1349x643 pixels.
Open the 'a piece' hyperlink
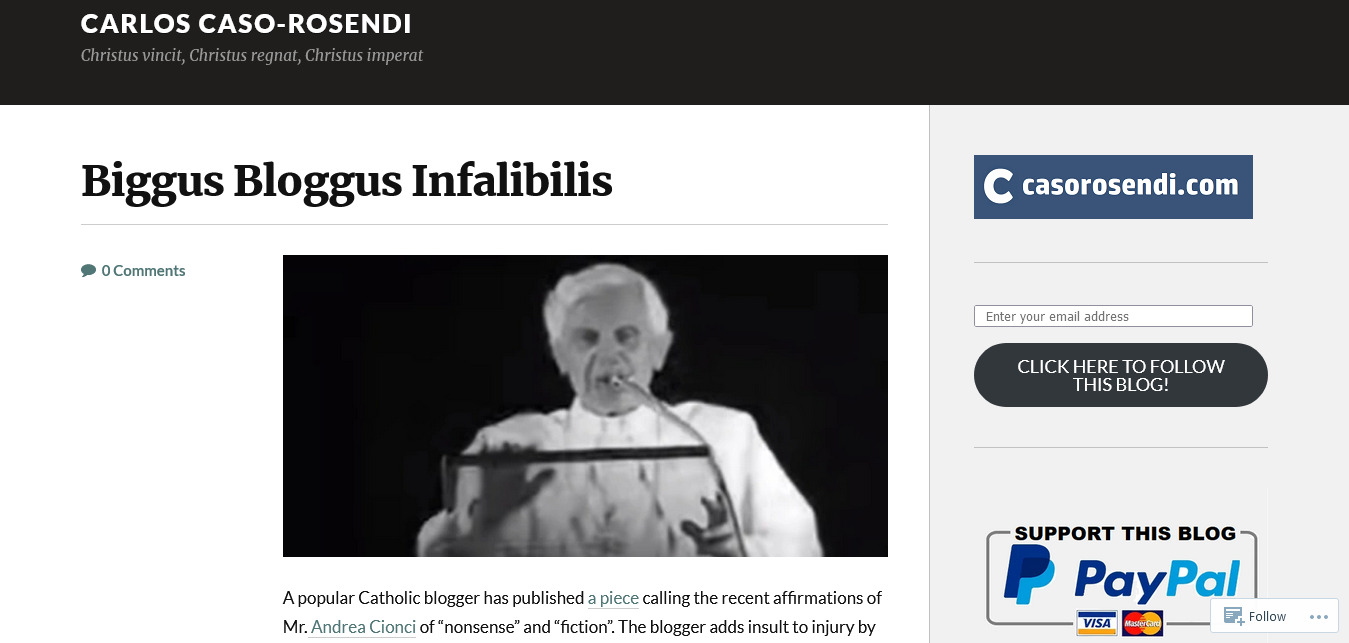click(x=613, y=598)
